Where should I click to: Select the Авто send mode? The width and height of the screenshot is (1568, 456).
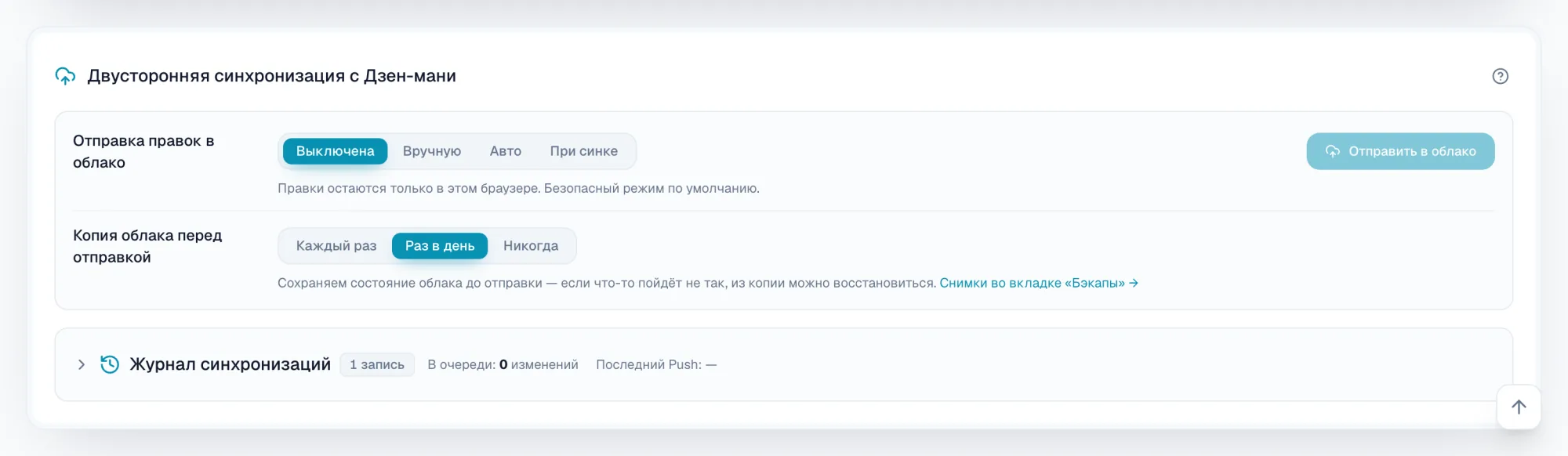point(506,151)
